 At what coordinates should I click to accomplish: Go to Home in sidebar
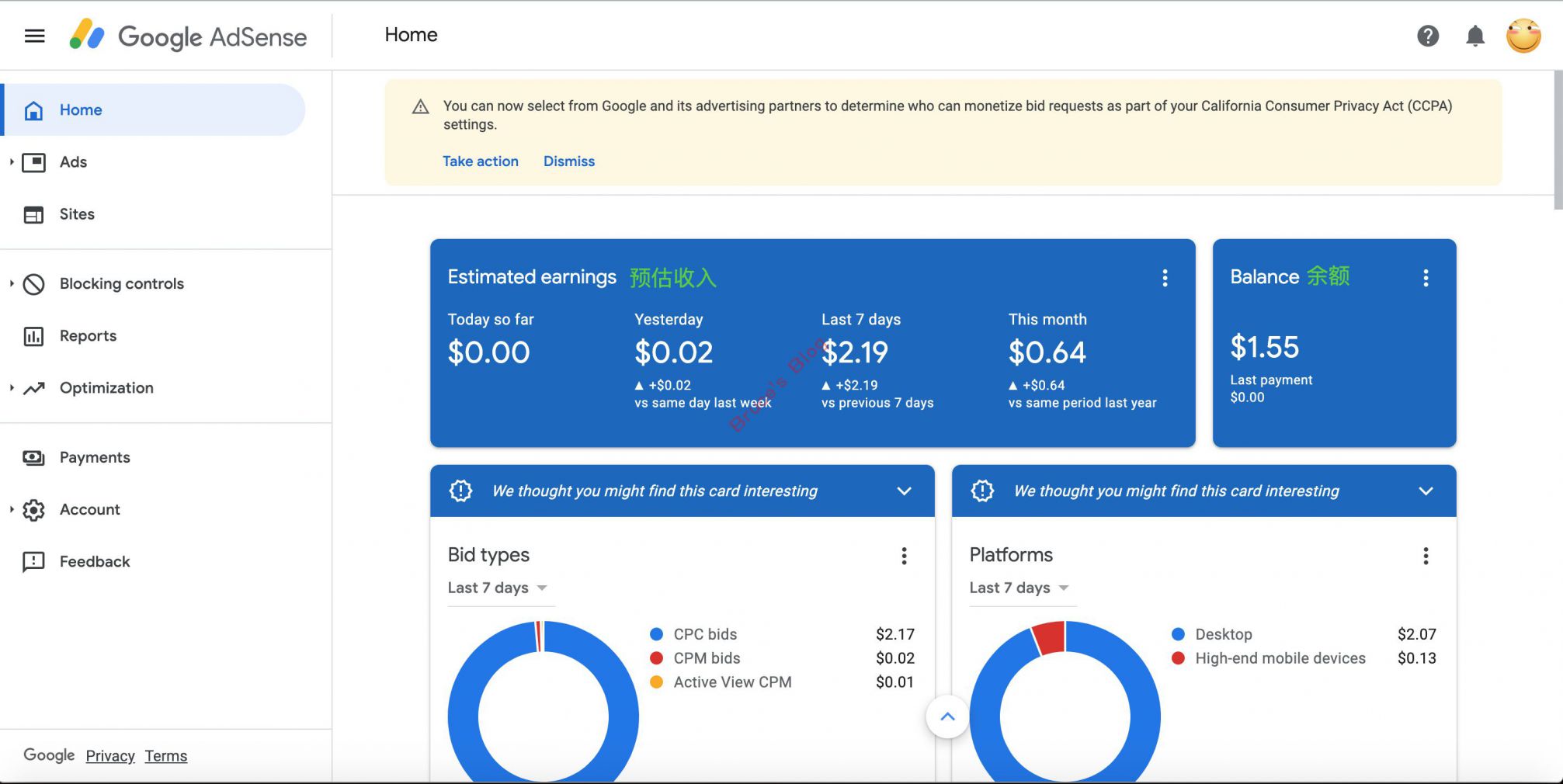(x=155, y=110)
